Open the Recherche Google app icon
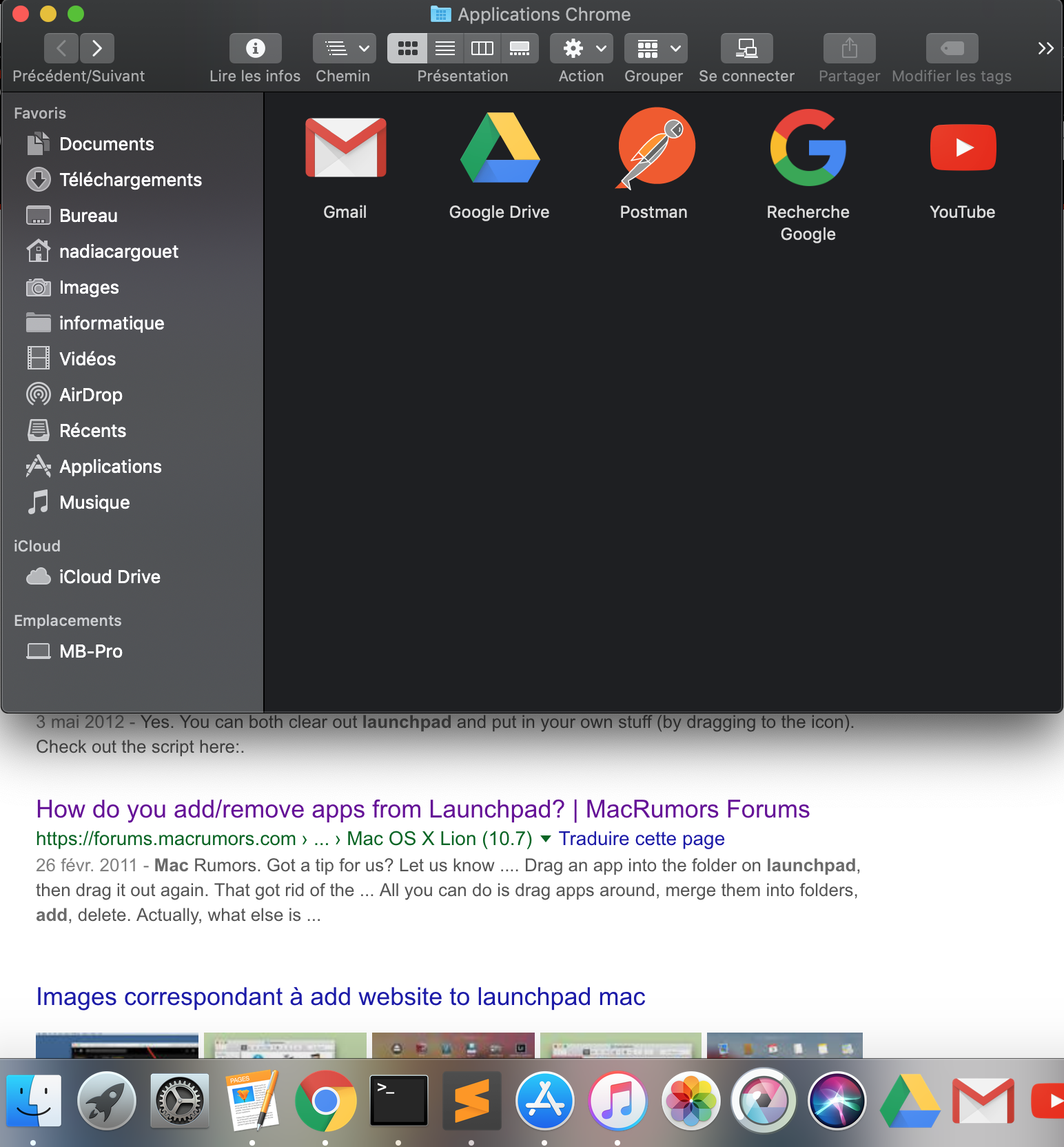Image resolution: width=1064 pixels, height=1147 pixels. coord(808,148)
